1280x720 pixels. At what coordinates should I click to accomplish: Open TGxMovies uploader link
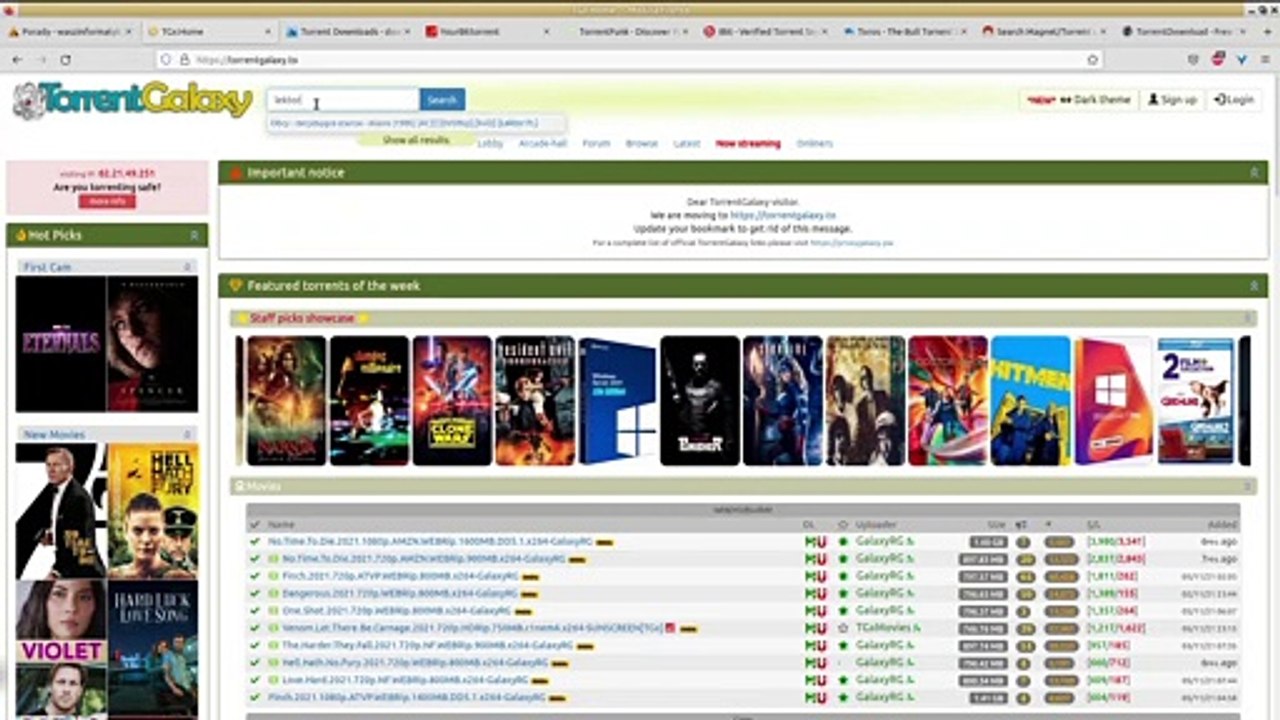pyautogui.click(x=888, y=628)
